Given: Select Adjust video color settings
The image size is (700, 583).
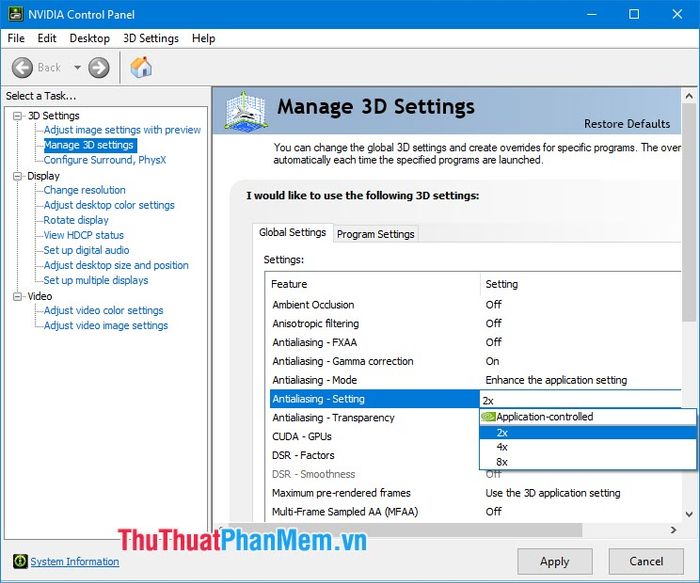Looking at the screenshot, I should point(104,310).
